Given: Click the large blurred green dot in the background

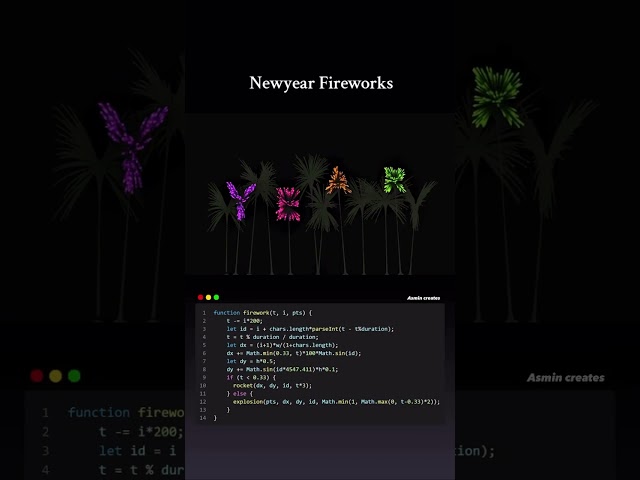Looking at the screenshot, I should (x=74, y=376).
